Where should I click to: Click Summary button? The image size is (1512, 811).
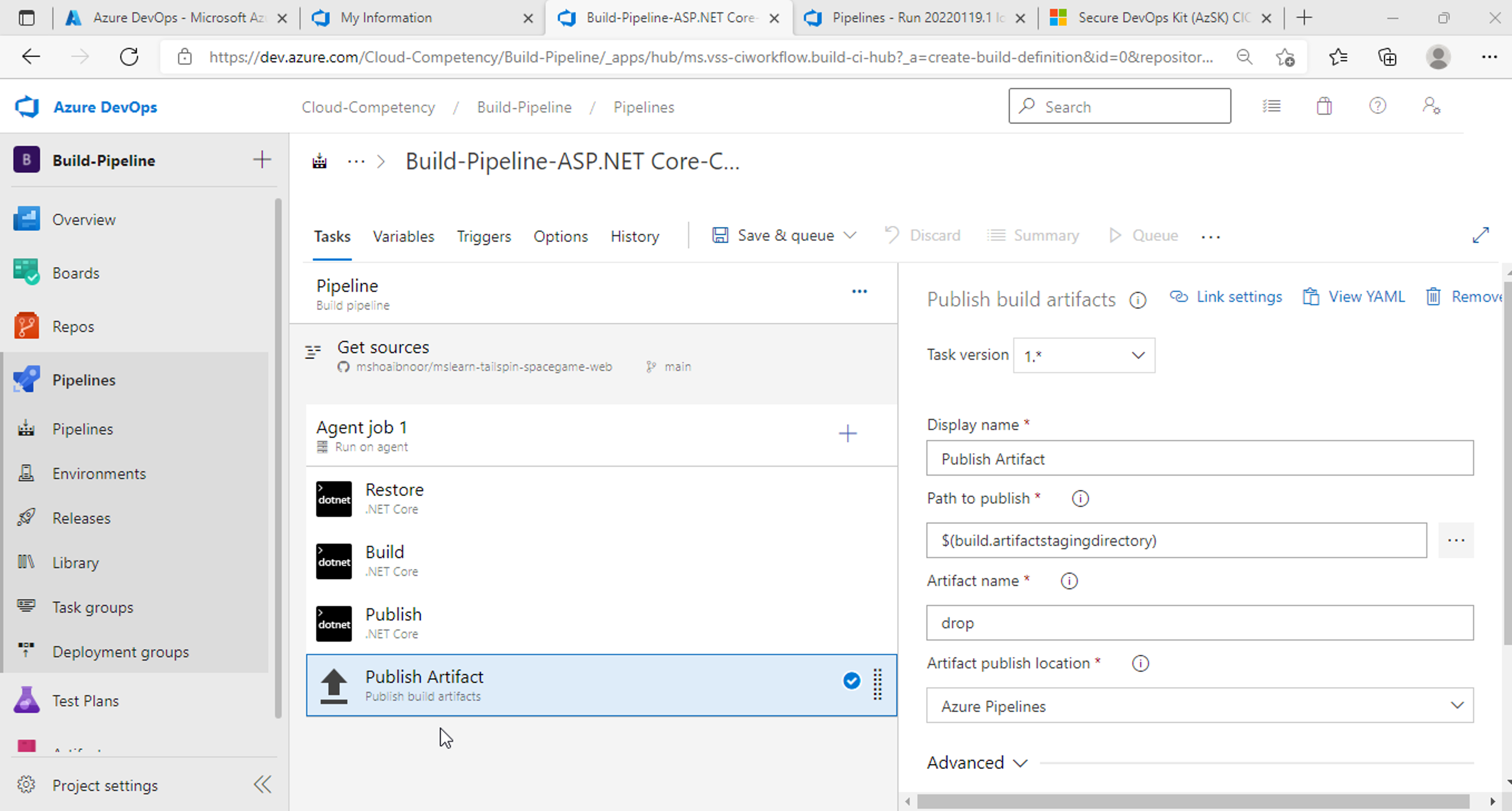[x=1033, y=236]
